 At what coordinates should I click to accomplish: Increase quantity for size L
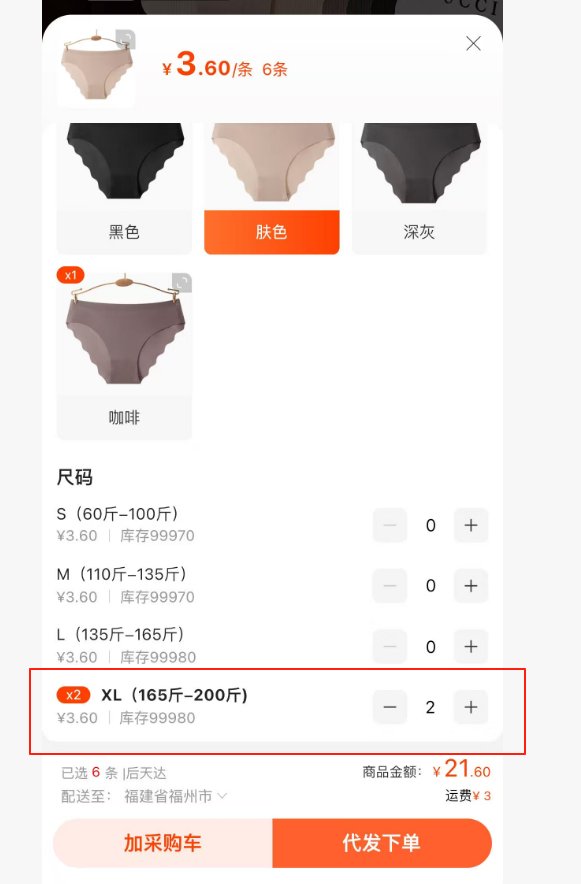(x=471, y=647)
